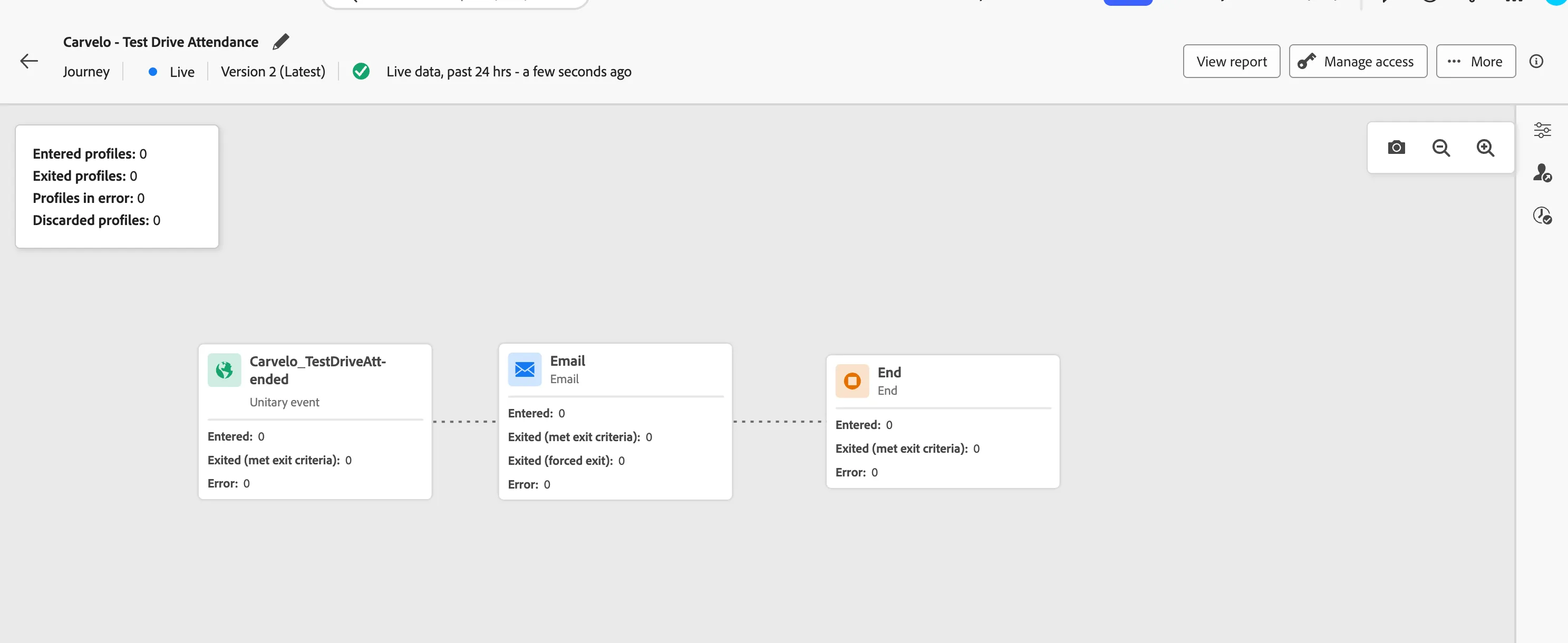Open journey properties sliders icon
The image size is (1568, 643).
(x=1542, y=130)
